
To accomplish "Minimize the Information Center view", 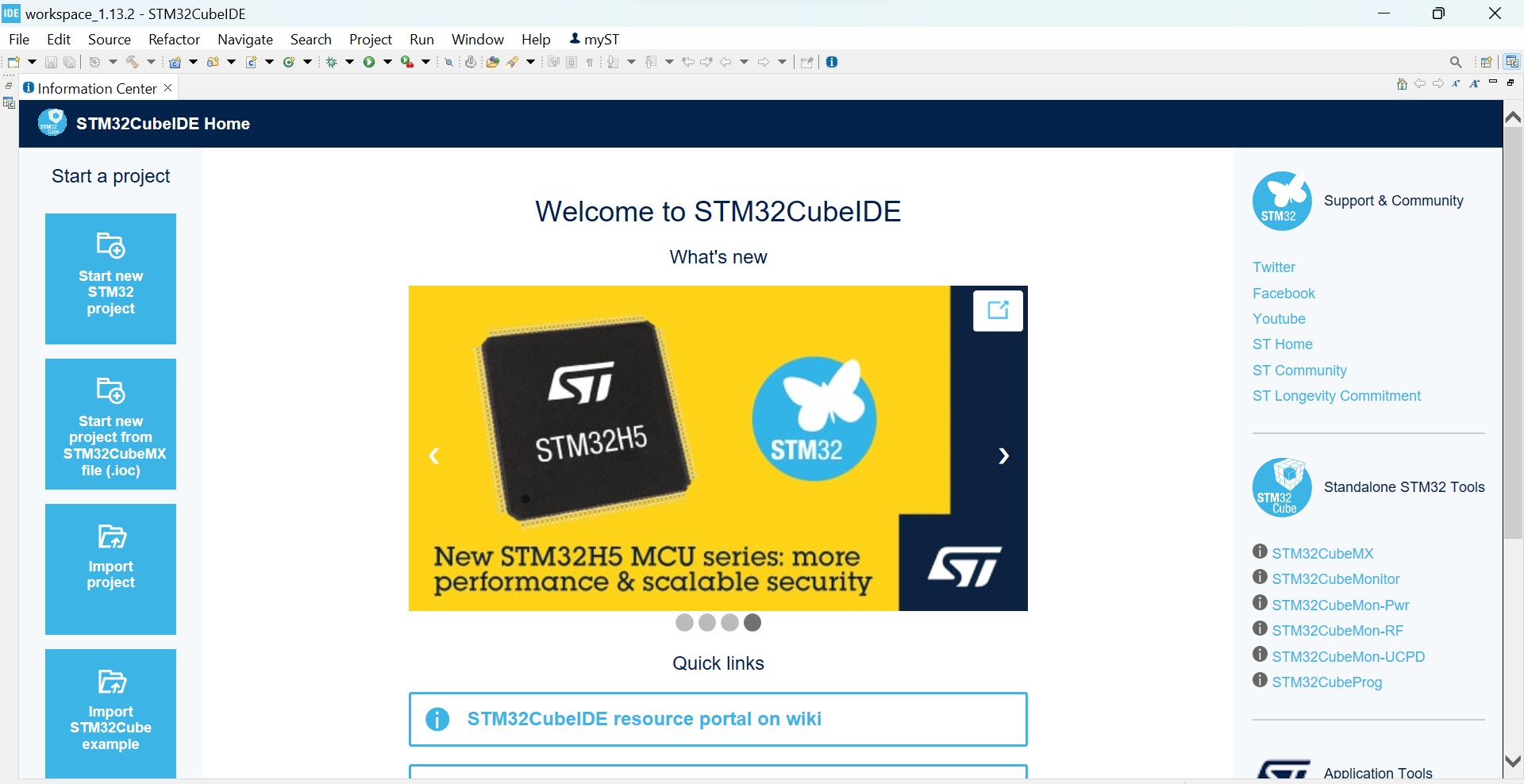I will [x=1493, y=83].
